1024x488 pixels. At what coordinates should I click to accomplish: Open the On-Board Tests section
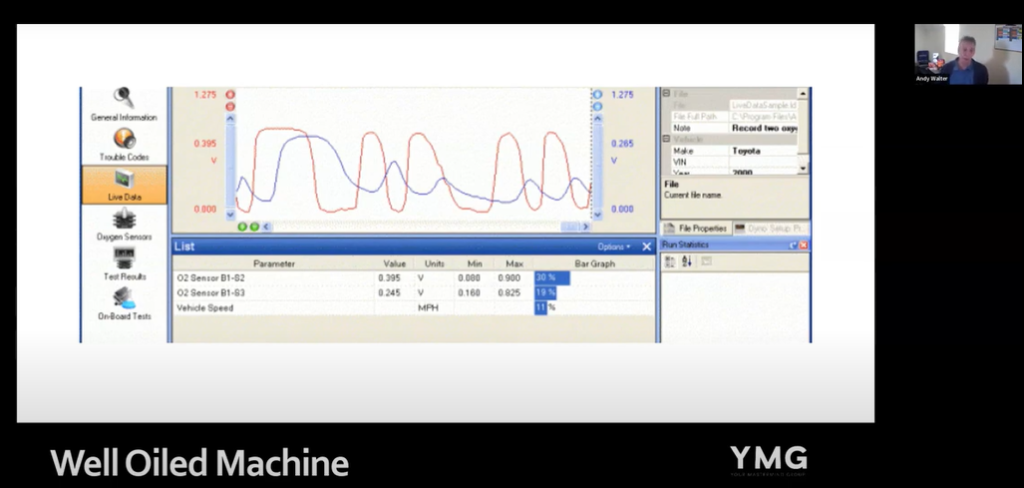click(x=124, y=302)
